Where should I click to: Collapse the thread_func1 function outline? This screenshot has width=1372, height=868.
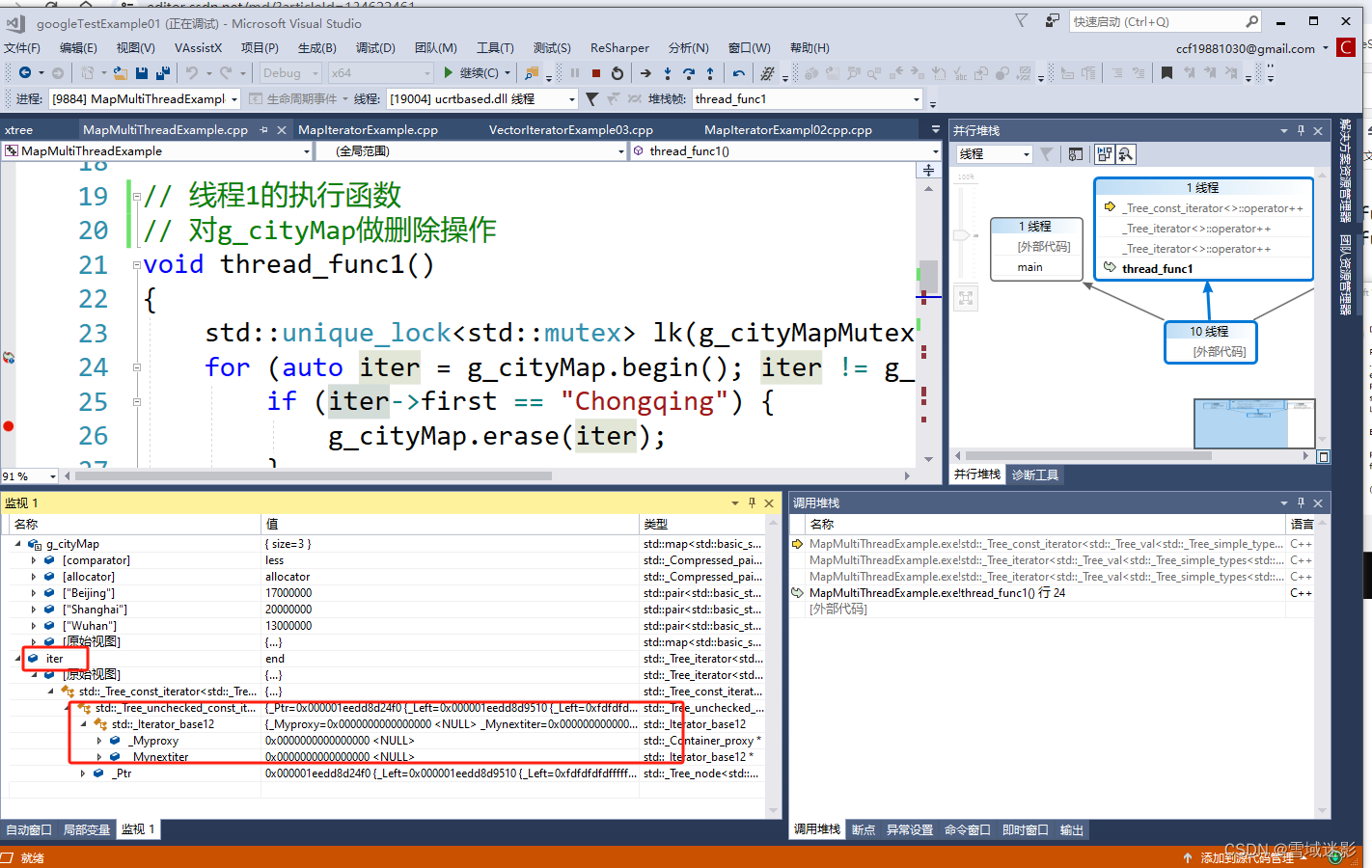[136, 264]
